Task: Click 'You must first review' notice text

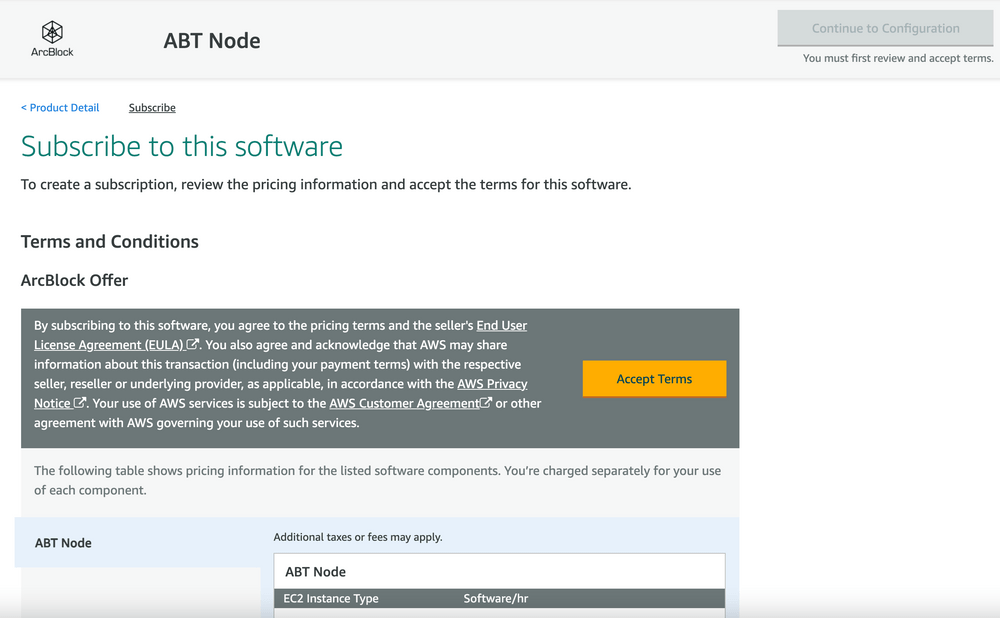Action: coord(898,58)
